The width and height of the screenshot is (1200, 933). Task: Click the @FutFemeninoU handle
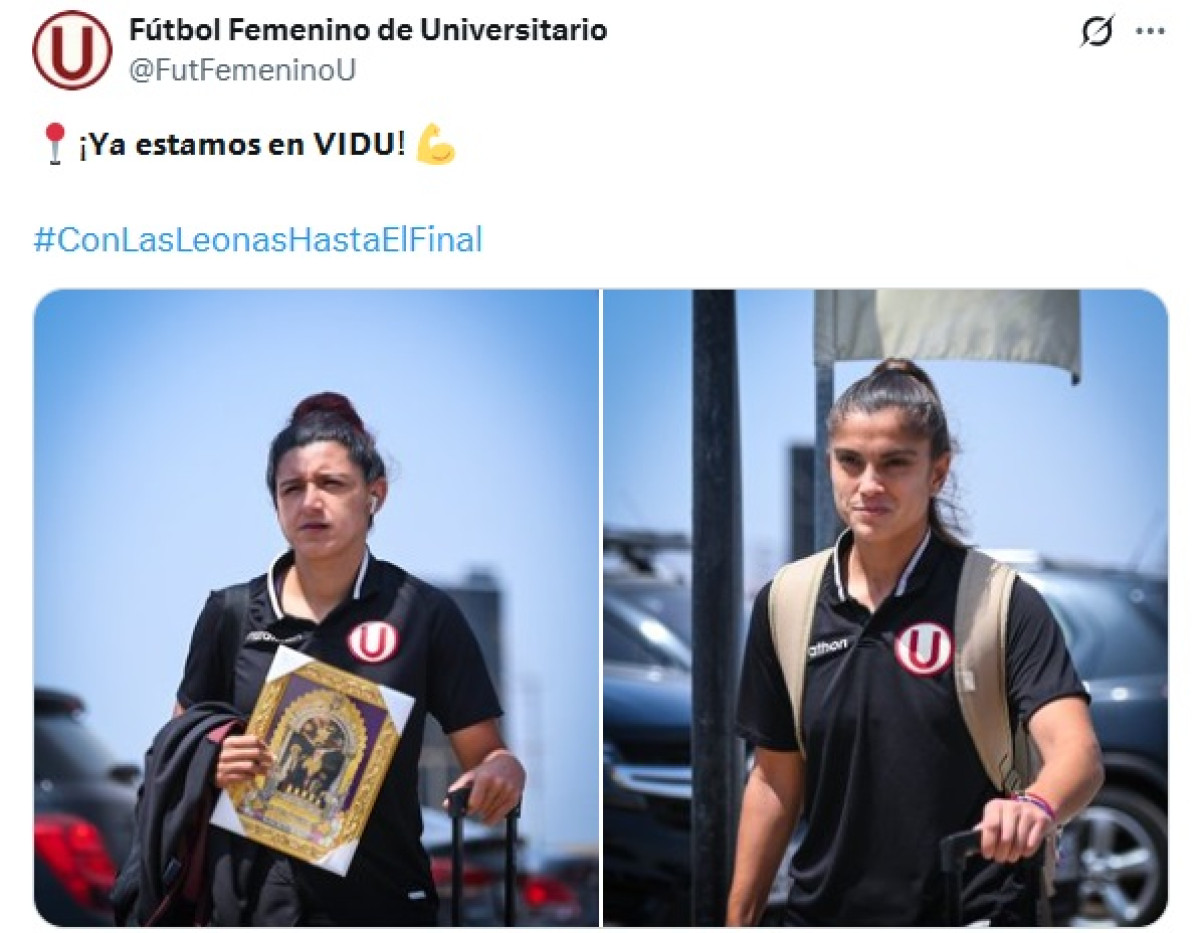coord(242,71)
